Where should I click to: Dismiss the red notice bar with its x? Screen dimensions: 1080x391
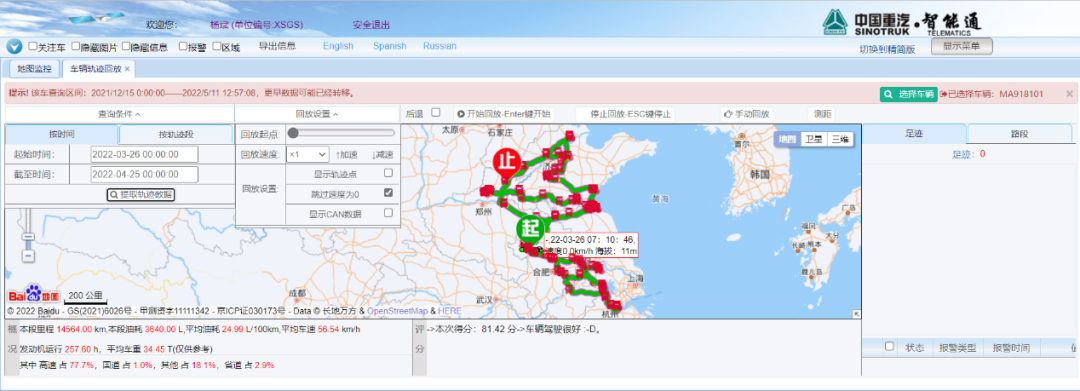(x=1070, y=94)
